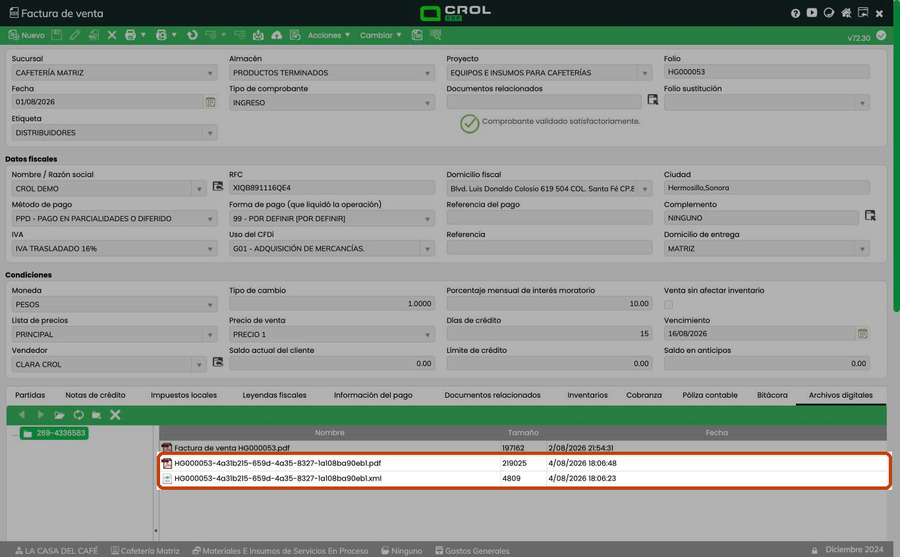The width and height of the screenshot is (900, 557).
Task: Click the search grid icon in toolbar
Action: tap(436, 35)
